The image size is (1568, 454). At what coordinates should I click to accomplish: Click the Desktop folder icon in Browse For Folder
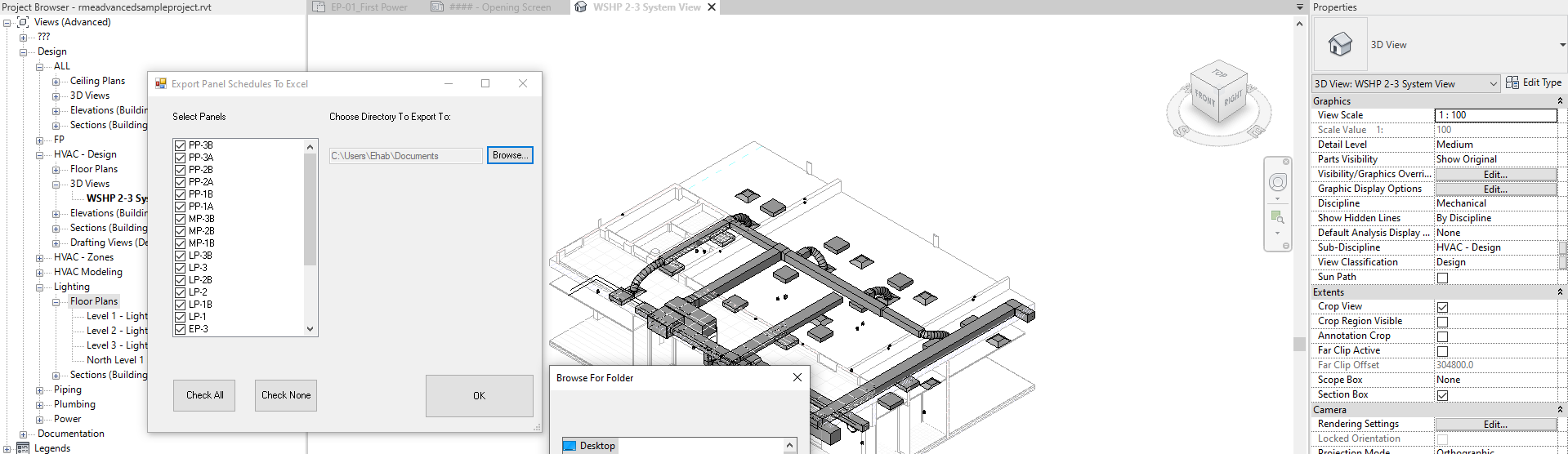pyautogui.click(x=570, y=446)
